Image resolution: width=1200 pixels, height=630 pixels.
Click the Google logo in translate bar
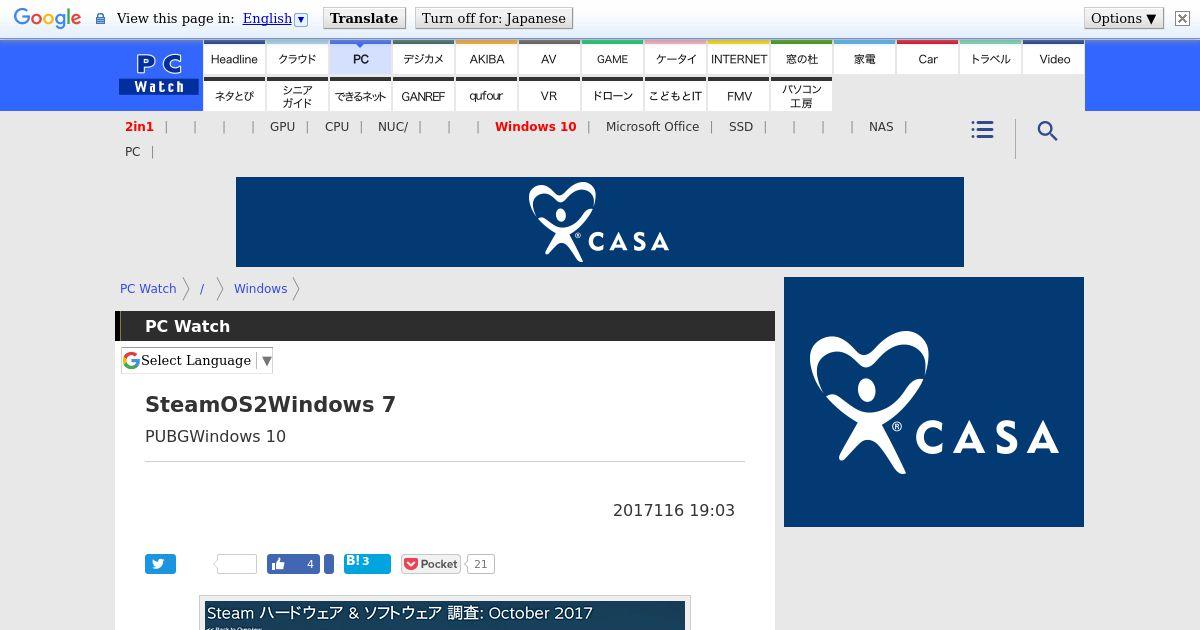click(x=47, y=18)
